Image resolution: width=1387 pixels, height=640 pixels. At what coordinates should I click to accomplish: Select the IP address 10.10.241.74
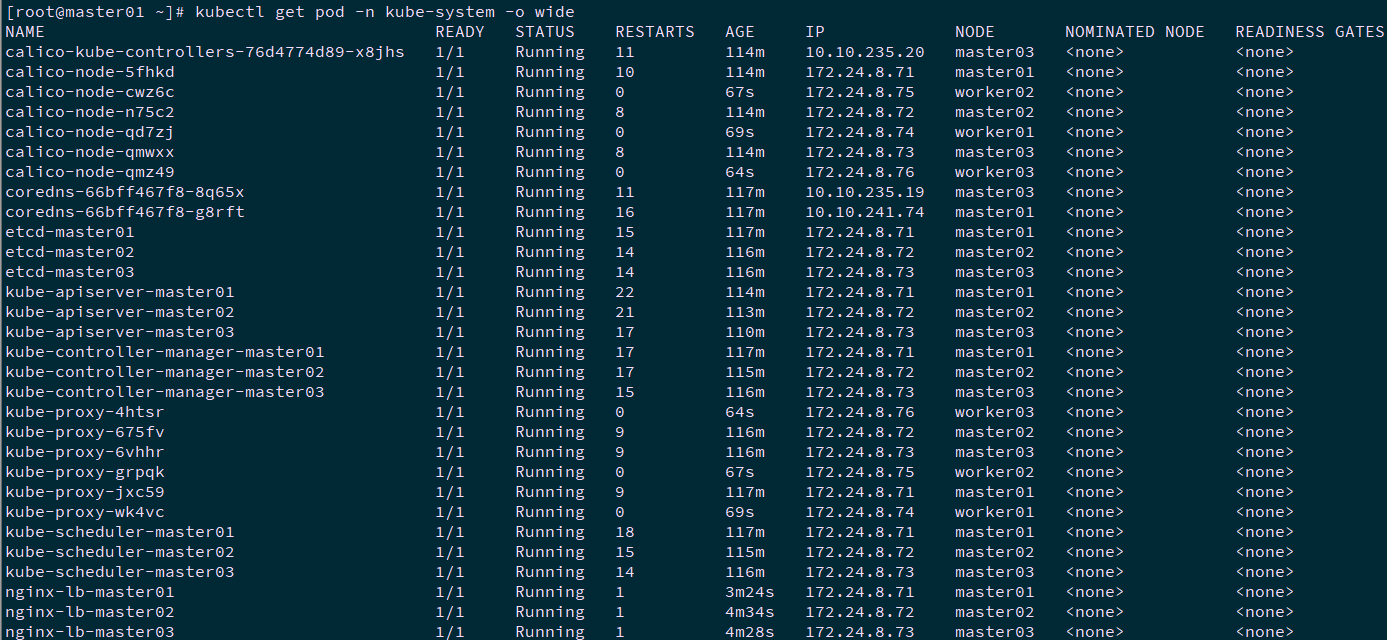pos(864,212)
